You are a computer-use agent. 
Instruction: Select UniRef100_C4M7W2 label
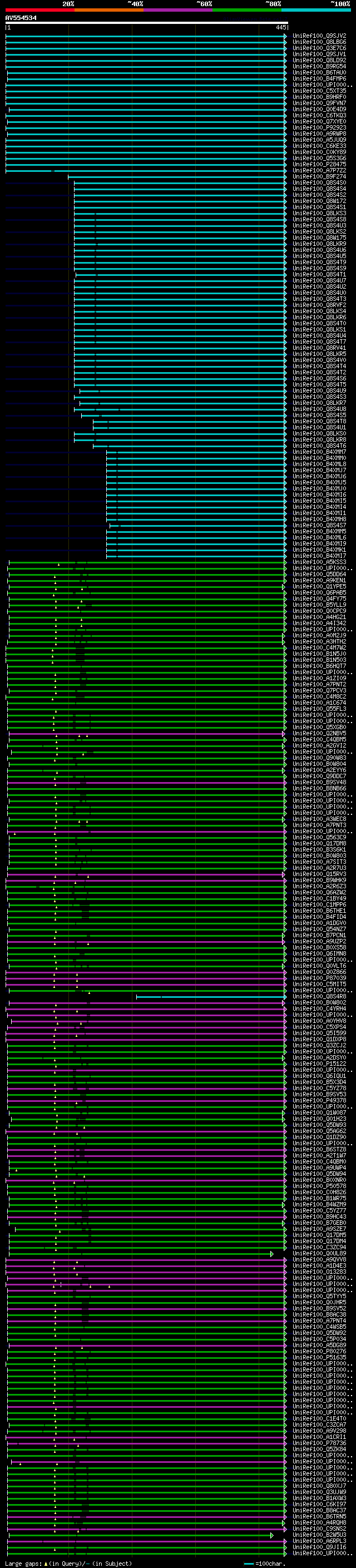tap(319, 647)
